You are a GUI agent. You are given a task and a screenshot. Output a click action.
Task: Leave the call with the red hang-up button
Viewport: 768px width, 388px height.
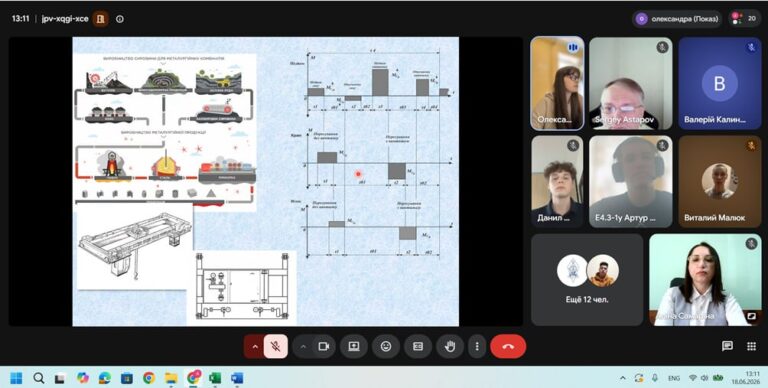coord(508,346)
